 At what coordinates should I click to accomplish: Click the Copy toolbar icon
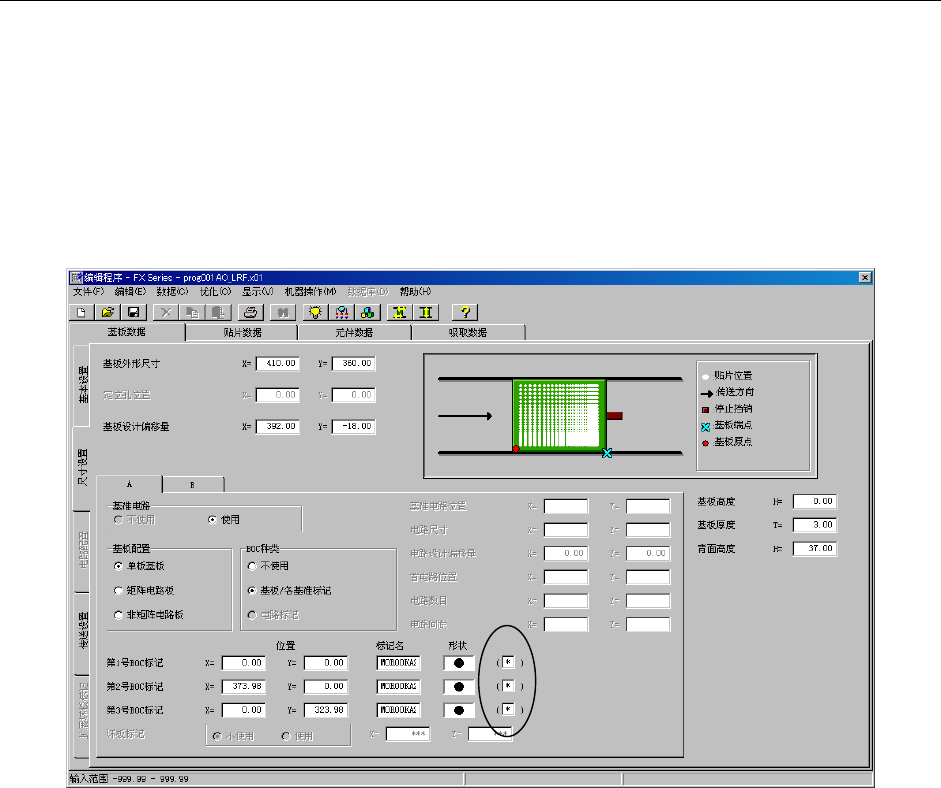(192, 313)
